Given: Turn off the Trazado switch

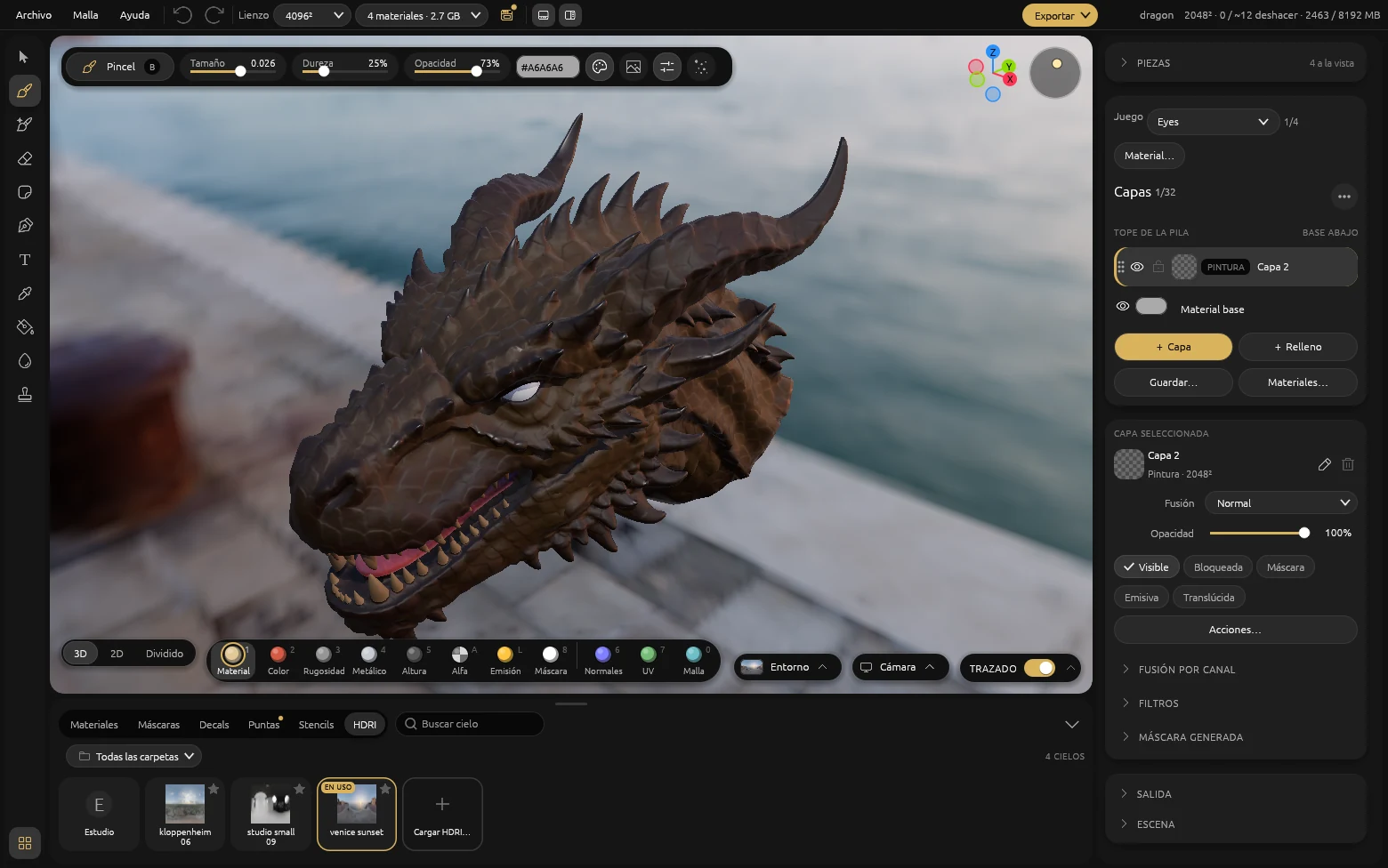Looking at the screenshot, I should tap(1039, 668).
